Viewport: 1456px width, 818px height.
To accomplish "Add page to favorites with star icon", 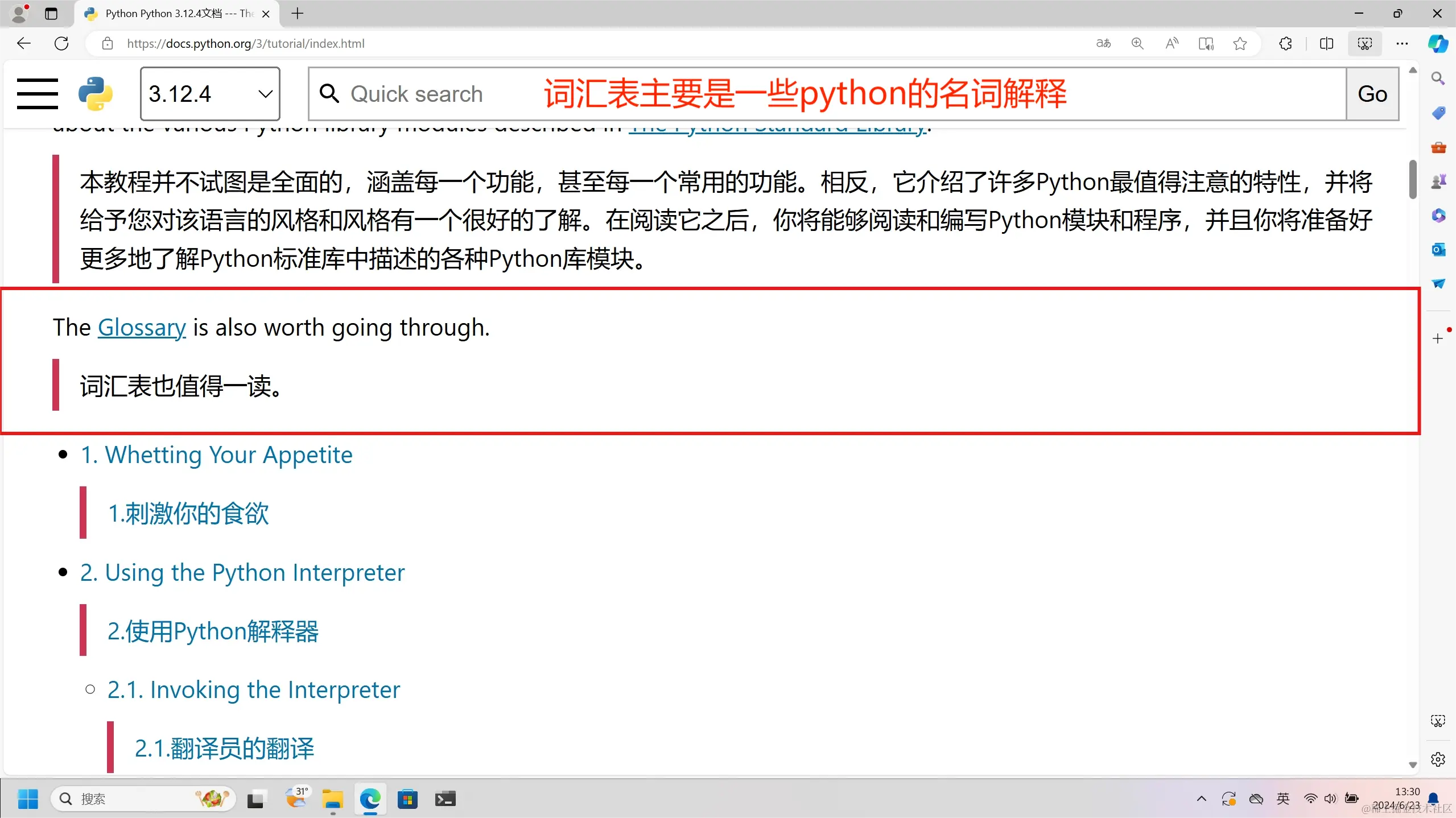I will 1240,44.
